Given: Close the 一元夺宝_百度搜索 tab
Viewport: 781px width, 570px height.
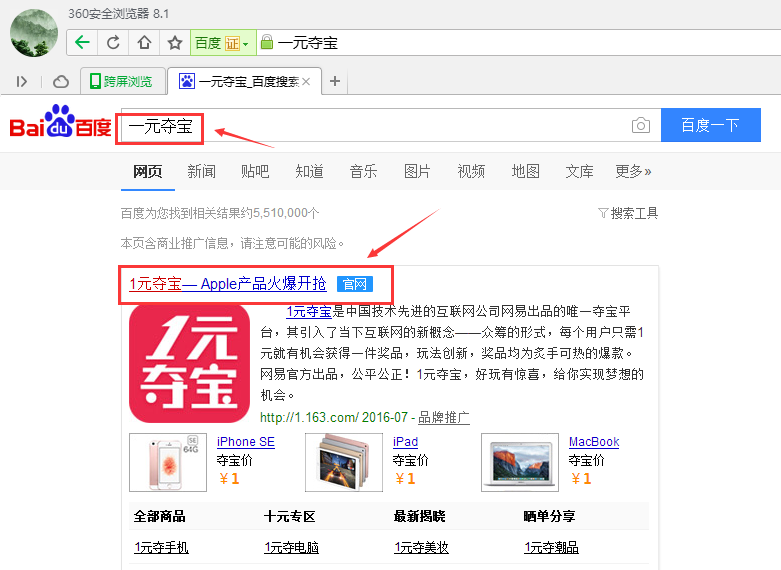Looking at the screenshot, I should point(306,81).
